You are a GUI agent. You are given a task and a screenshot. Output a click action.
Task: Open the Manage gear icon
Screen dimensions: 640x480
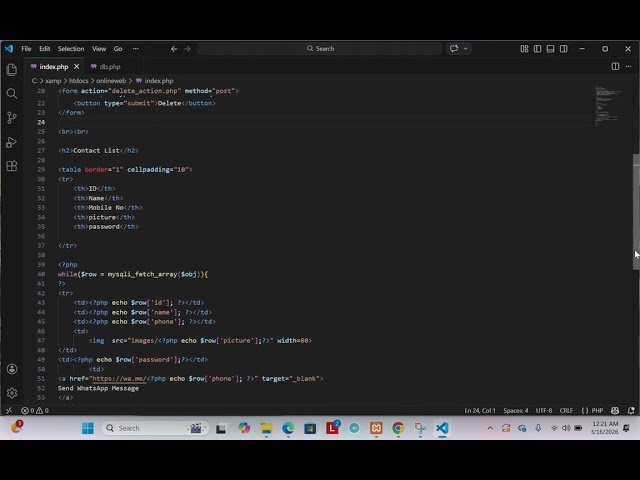tap(12, 393)
